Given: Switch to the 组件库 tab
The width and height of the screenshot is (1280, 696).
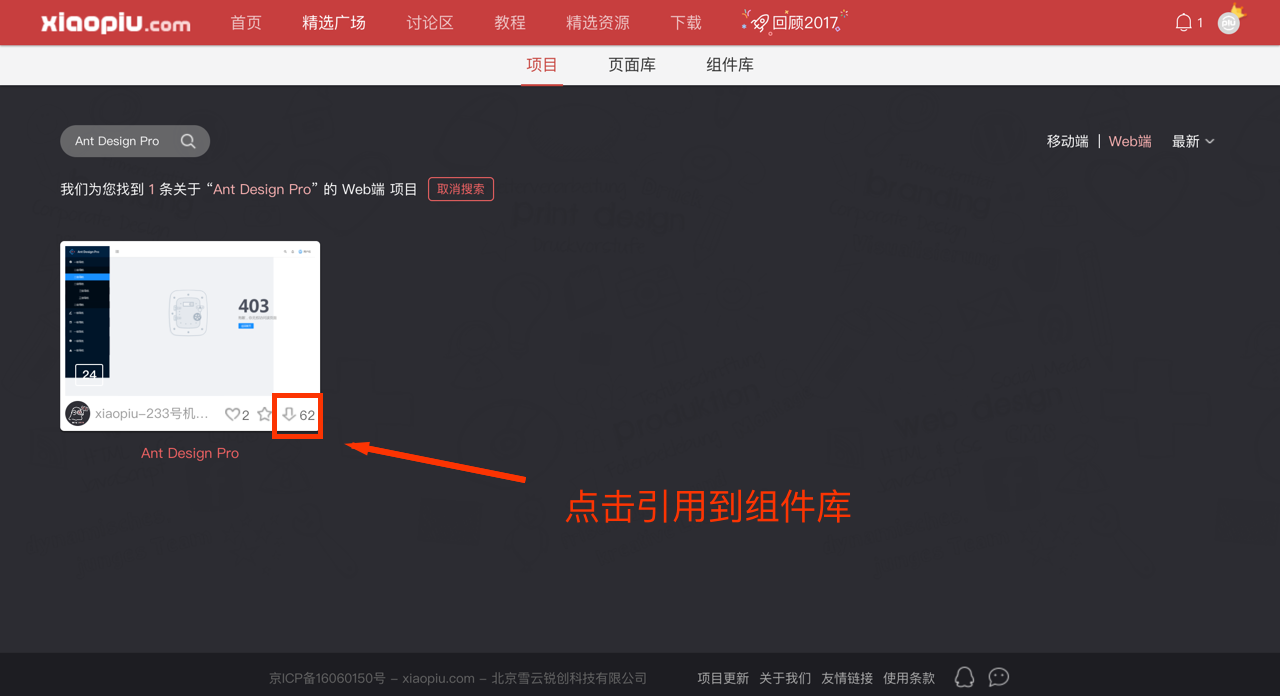Looking at the screenshot, I should [730, 65].
